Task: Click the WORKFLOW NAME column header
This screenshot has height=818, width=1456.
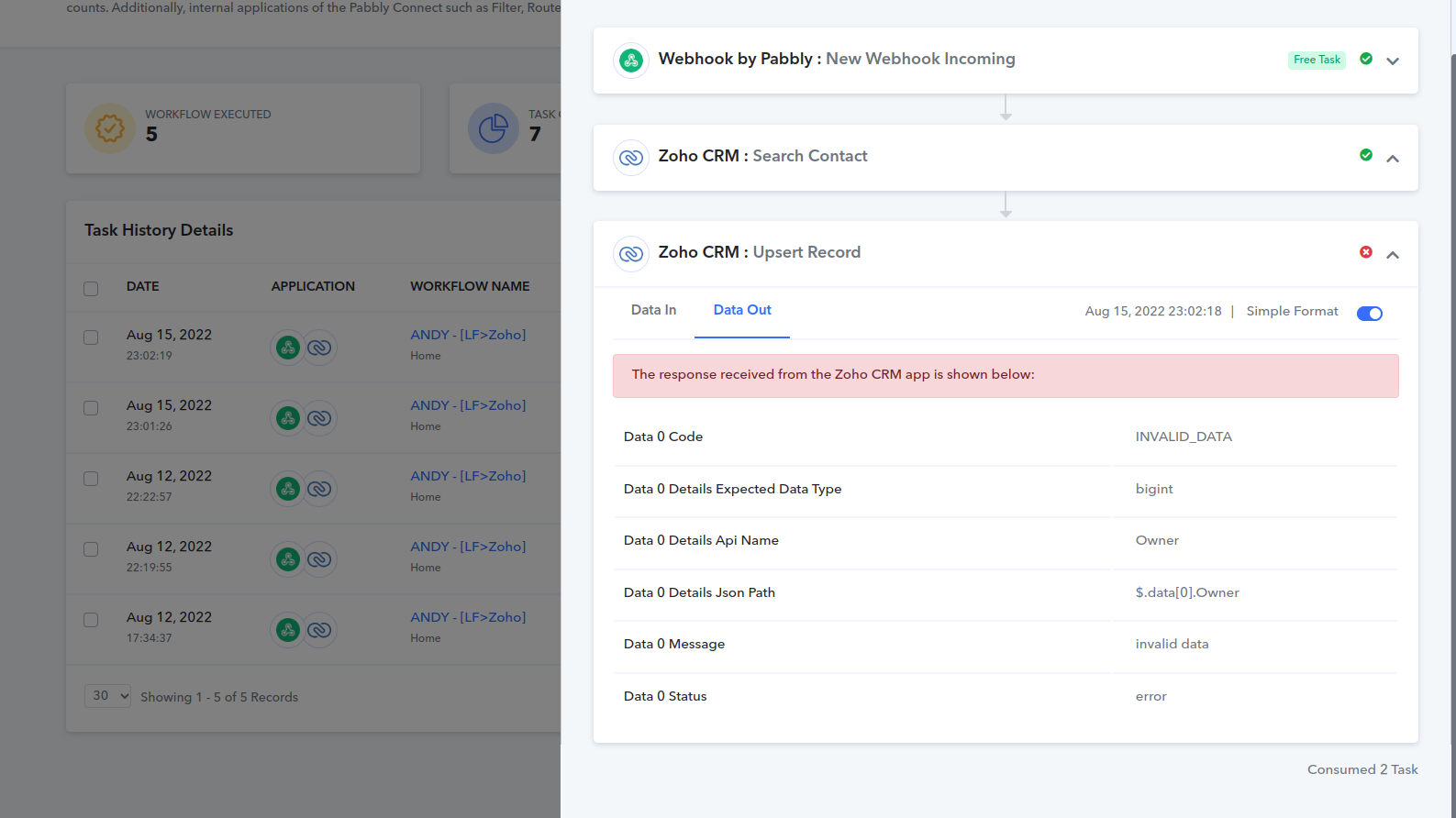Action: click(x=470, y=286)
